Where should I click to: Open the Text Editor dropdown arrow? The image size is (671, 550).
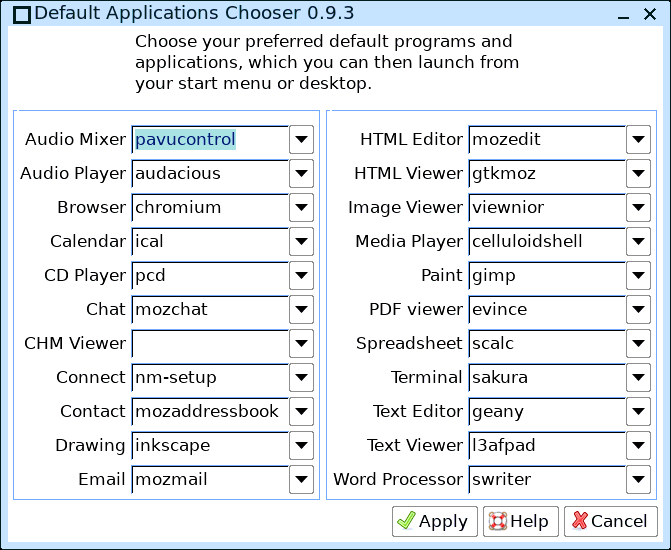(x=638, y=411)
